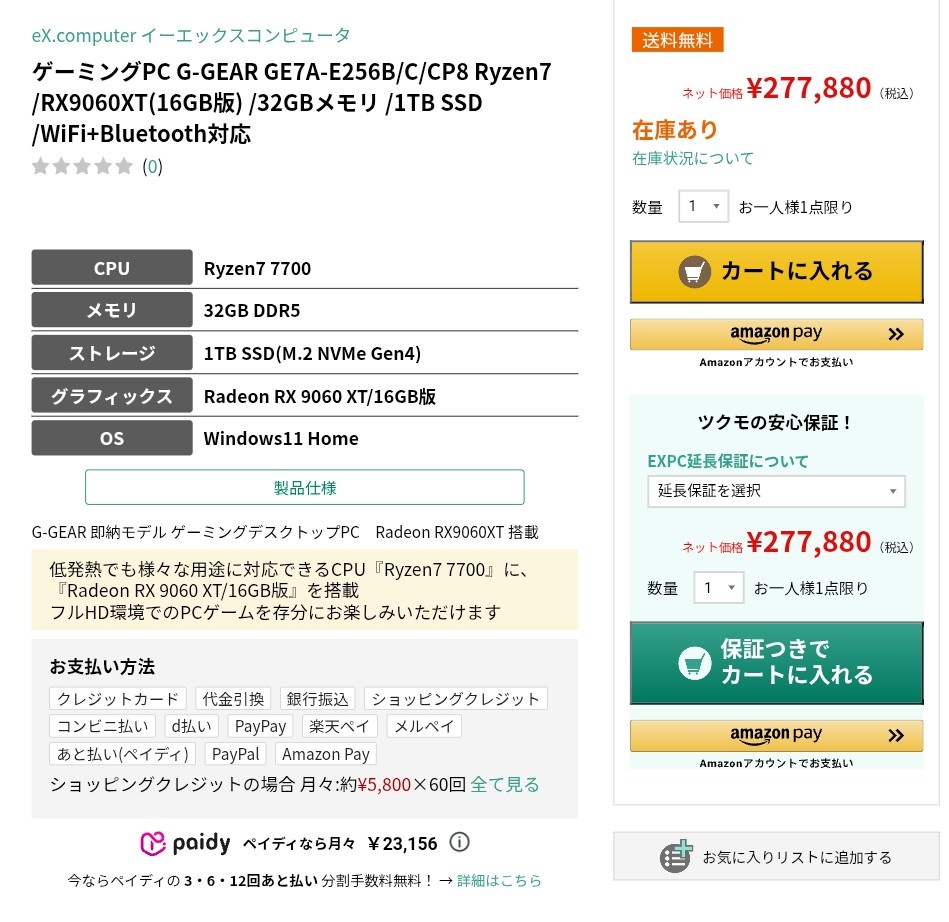949x922 pixels.
Task: Click the Paidy info circle icon
Action: click(x=459, y=842)
